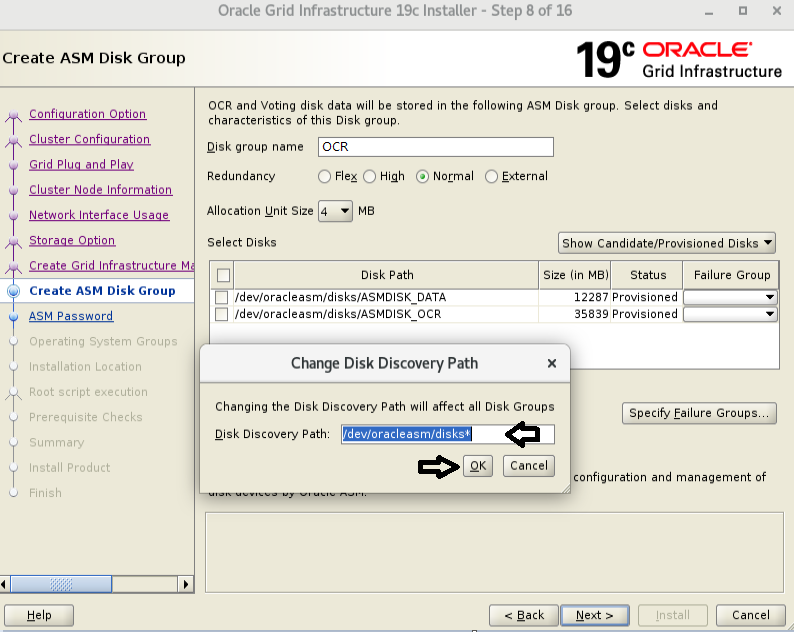Click the Specify Failure Groups button
This screenshot has height=632, width=794.
[699, 413]
